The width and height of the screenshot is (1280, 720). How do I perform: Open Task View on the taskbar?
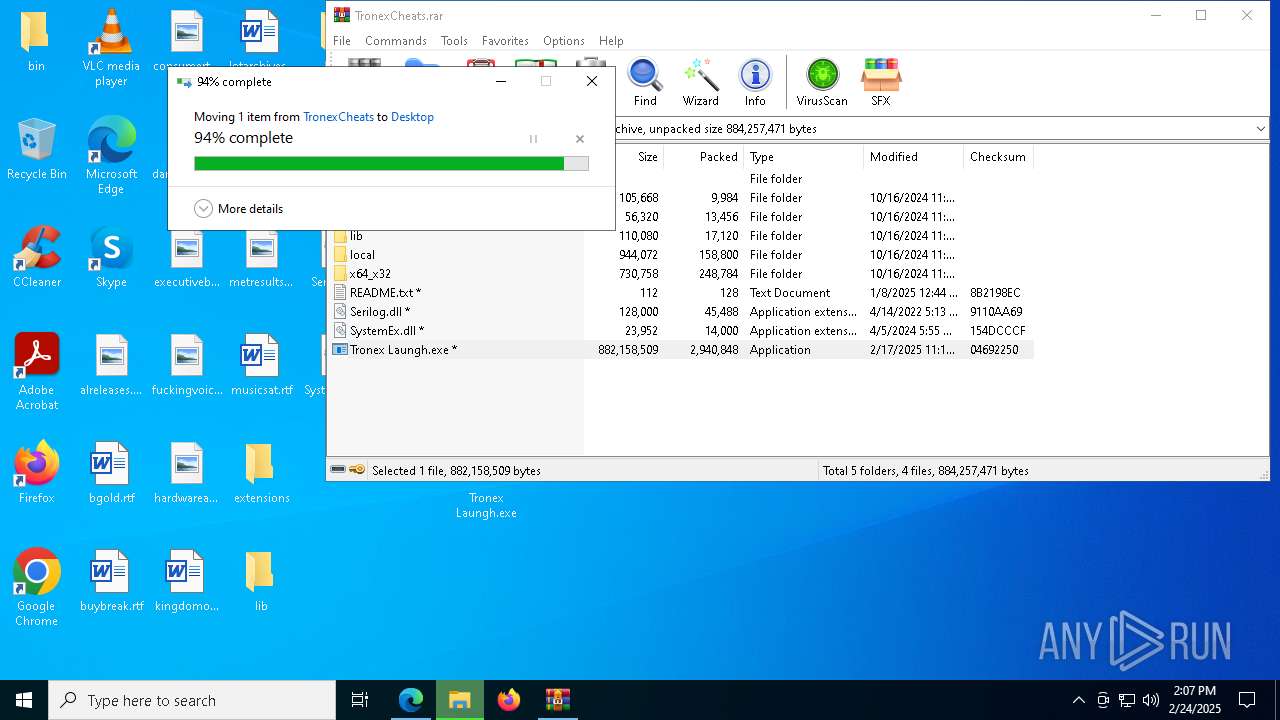pyautogui.click(x=360, y=700)
